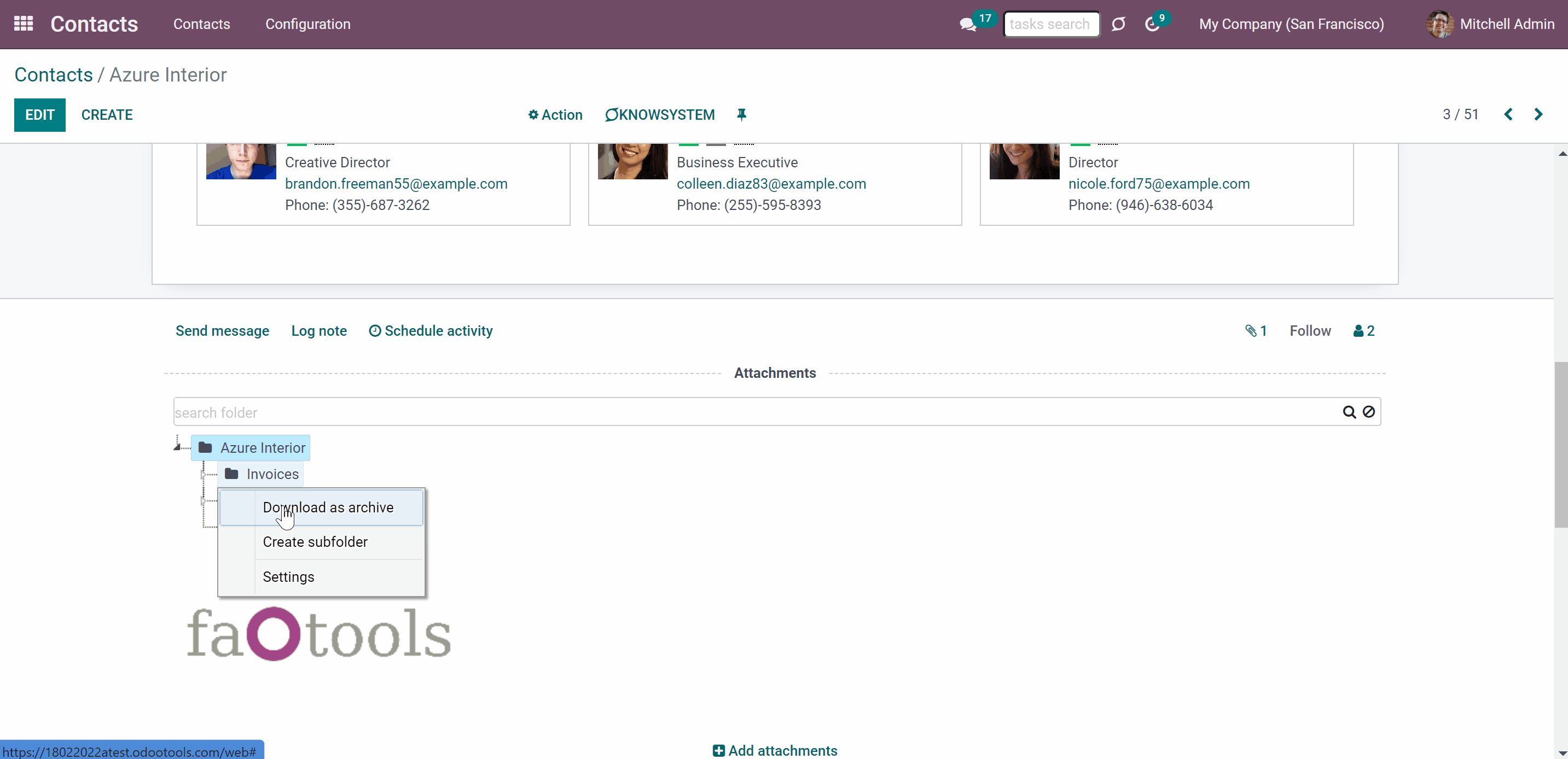Open the discuss conversations icon

[967, 24]
